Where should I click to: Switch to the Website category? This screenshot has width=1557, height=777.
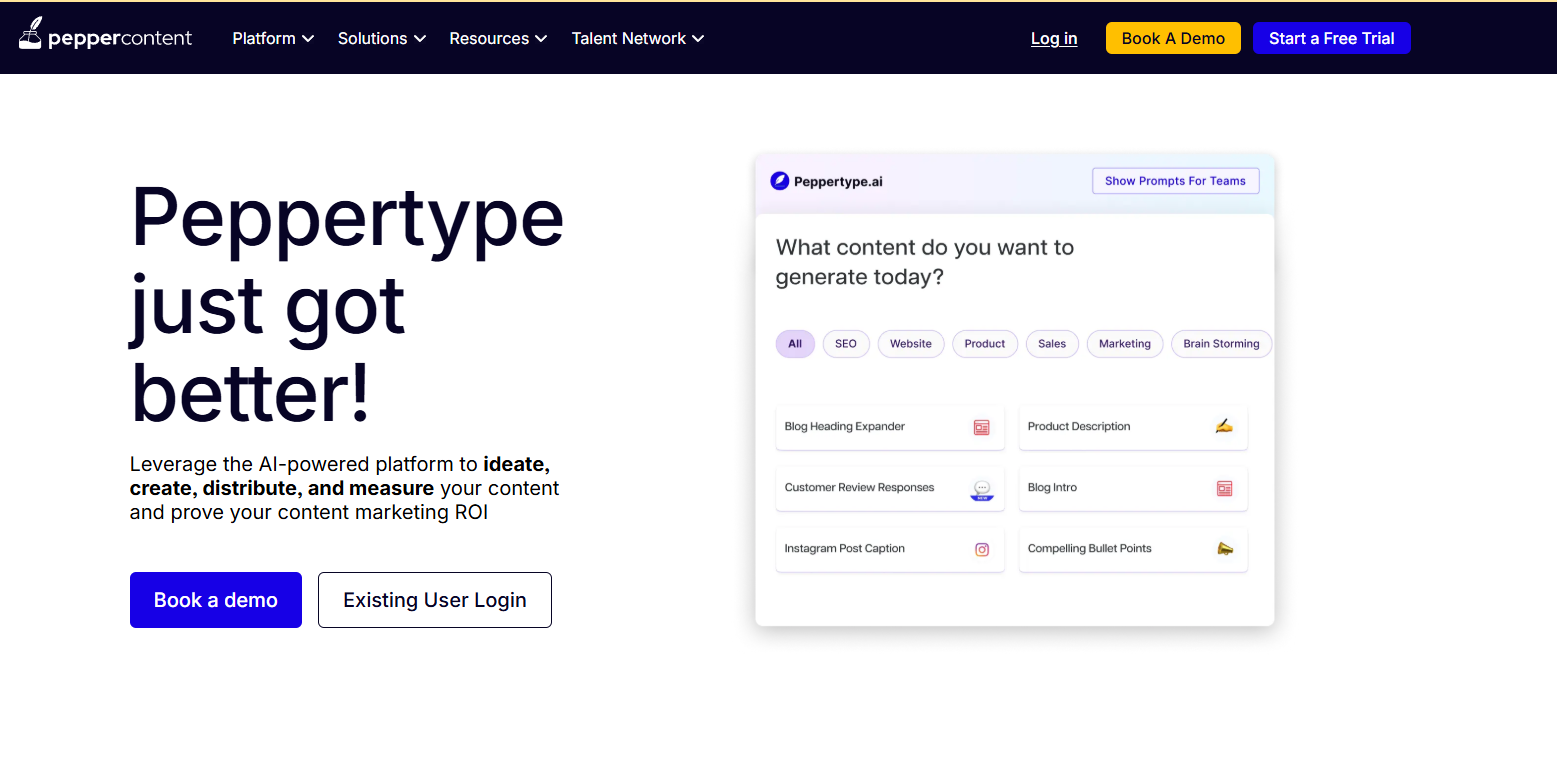click(x=911, y=344)
